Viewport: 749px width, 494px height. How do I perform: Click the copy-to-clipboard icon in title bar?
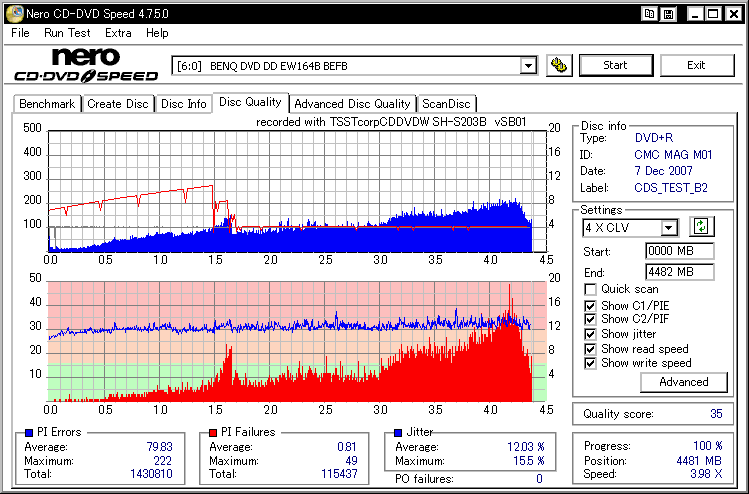pos(650,14)
